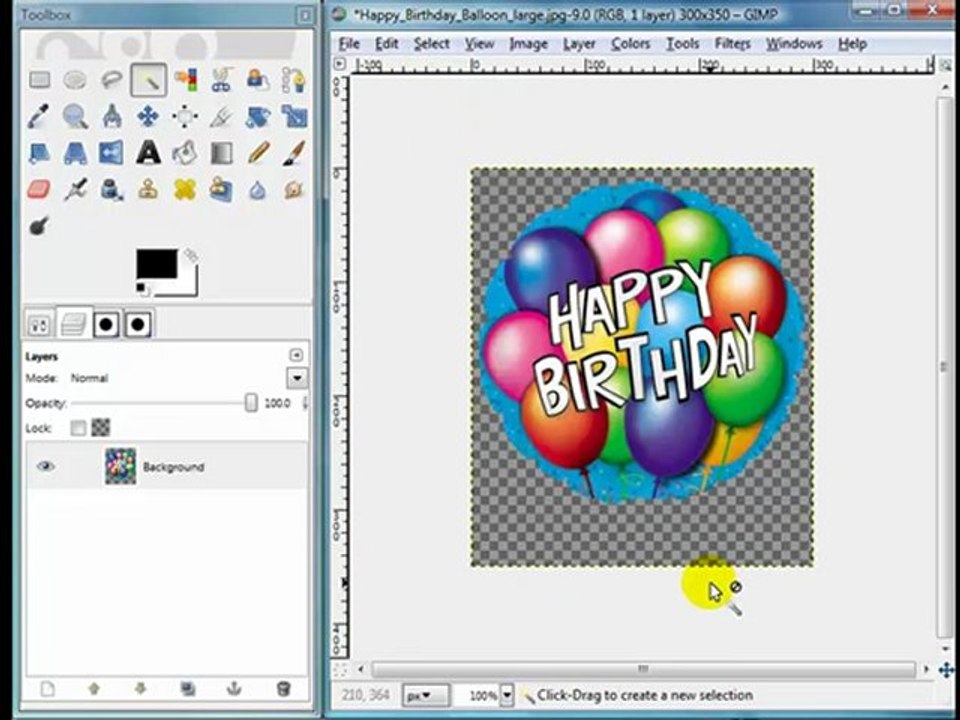Select the Perspective Clone tool
This screenshot has width=960, height=720.
(x=221, y=189)
